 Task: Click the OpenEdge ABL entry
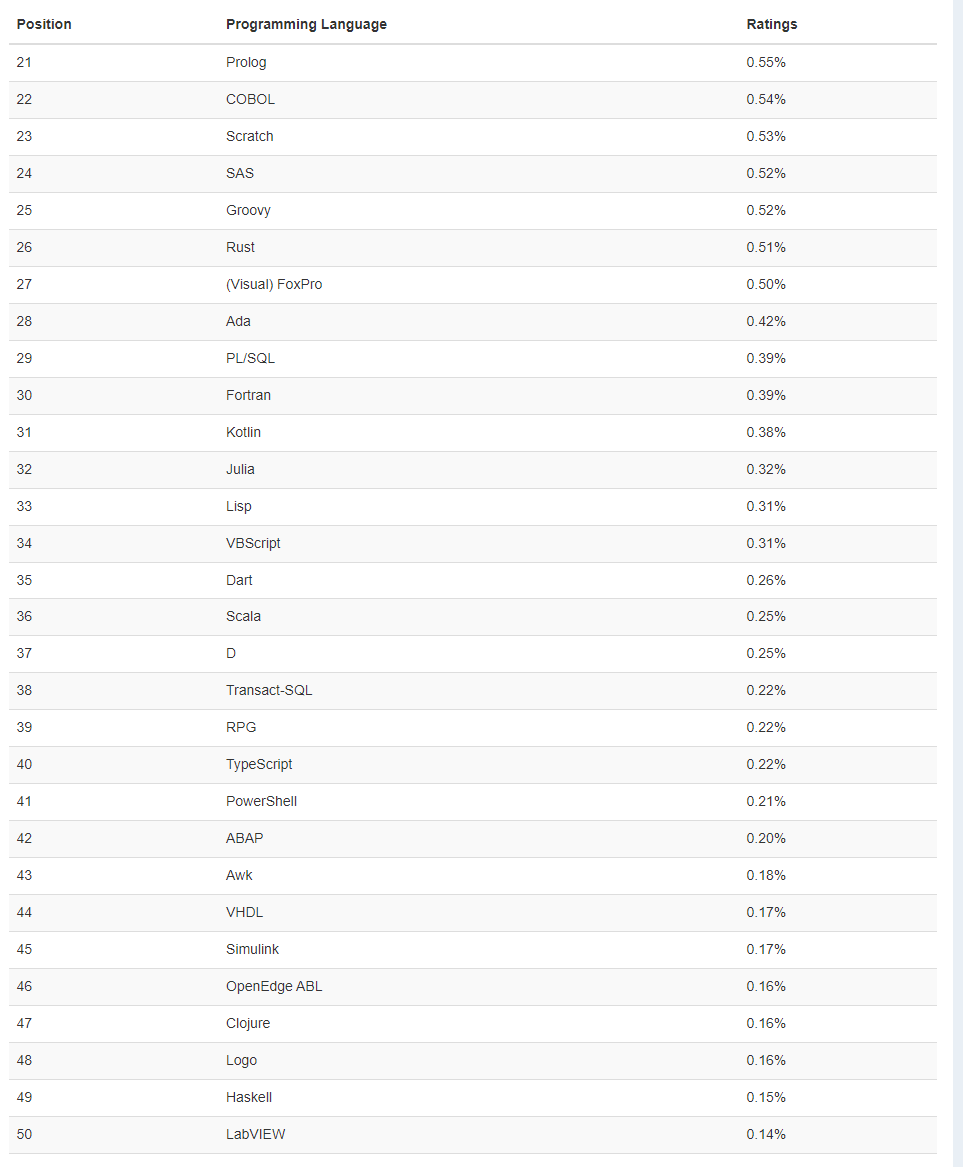[x=274, y=987]
